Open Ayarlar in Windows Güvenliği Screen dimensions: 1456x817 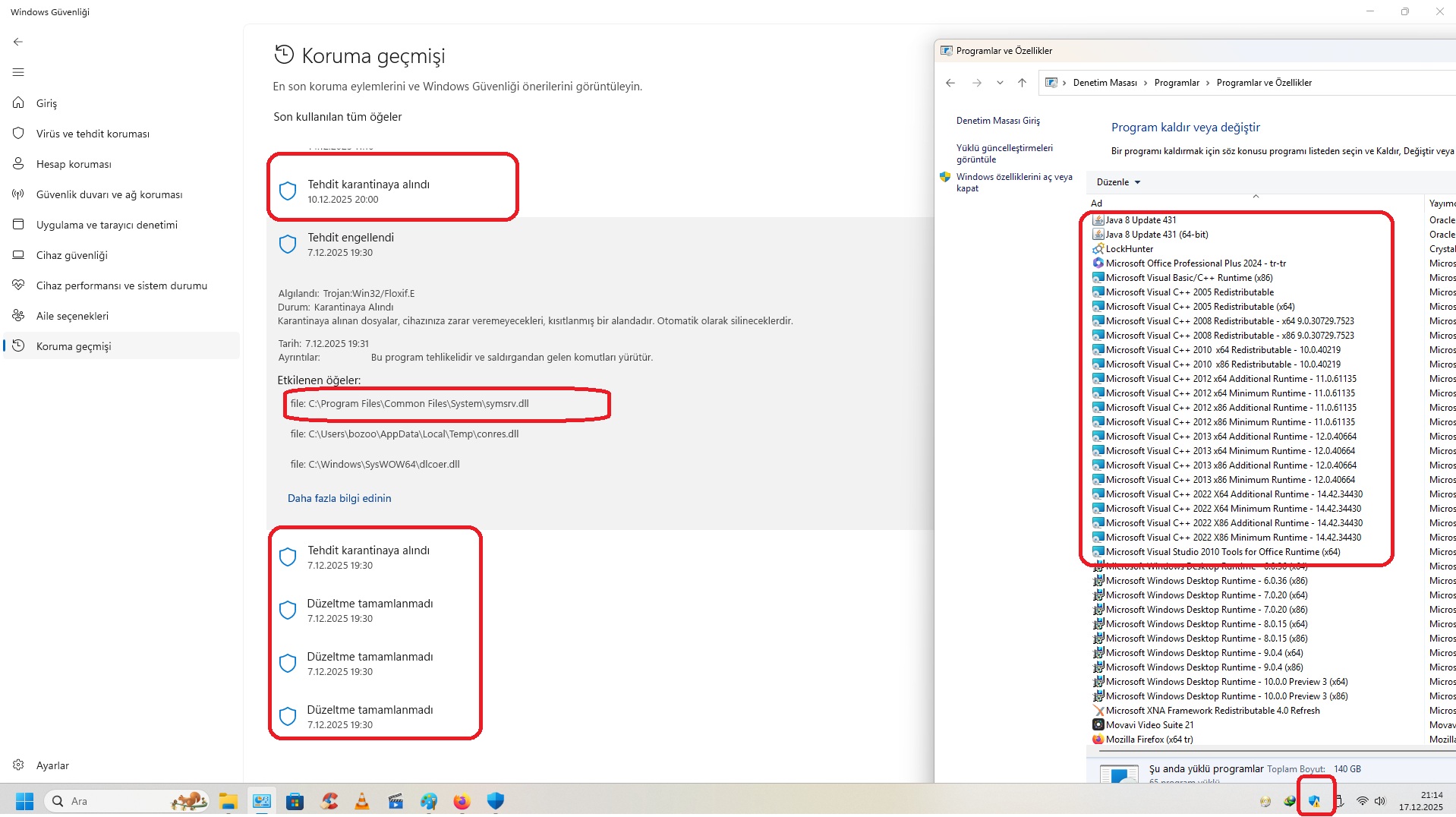click(121, 765)
